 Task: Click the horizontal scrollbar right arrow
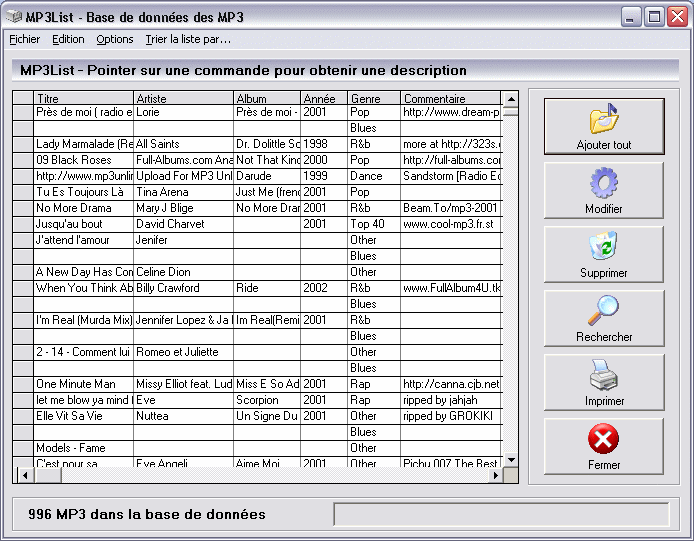point(496,475)
